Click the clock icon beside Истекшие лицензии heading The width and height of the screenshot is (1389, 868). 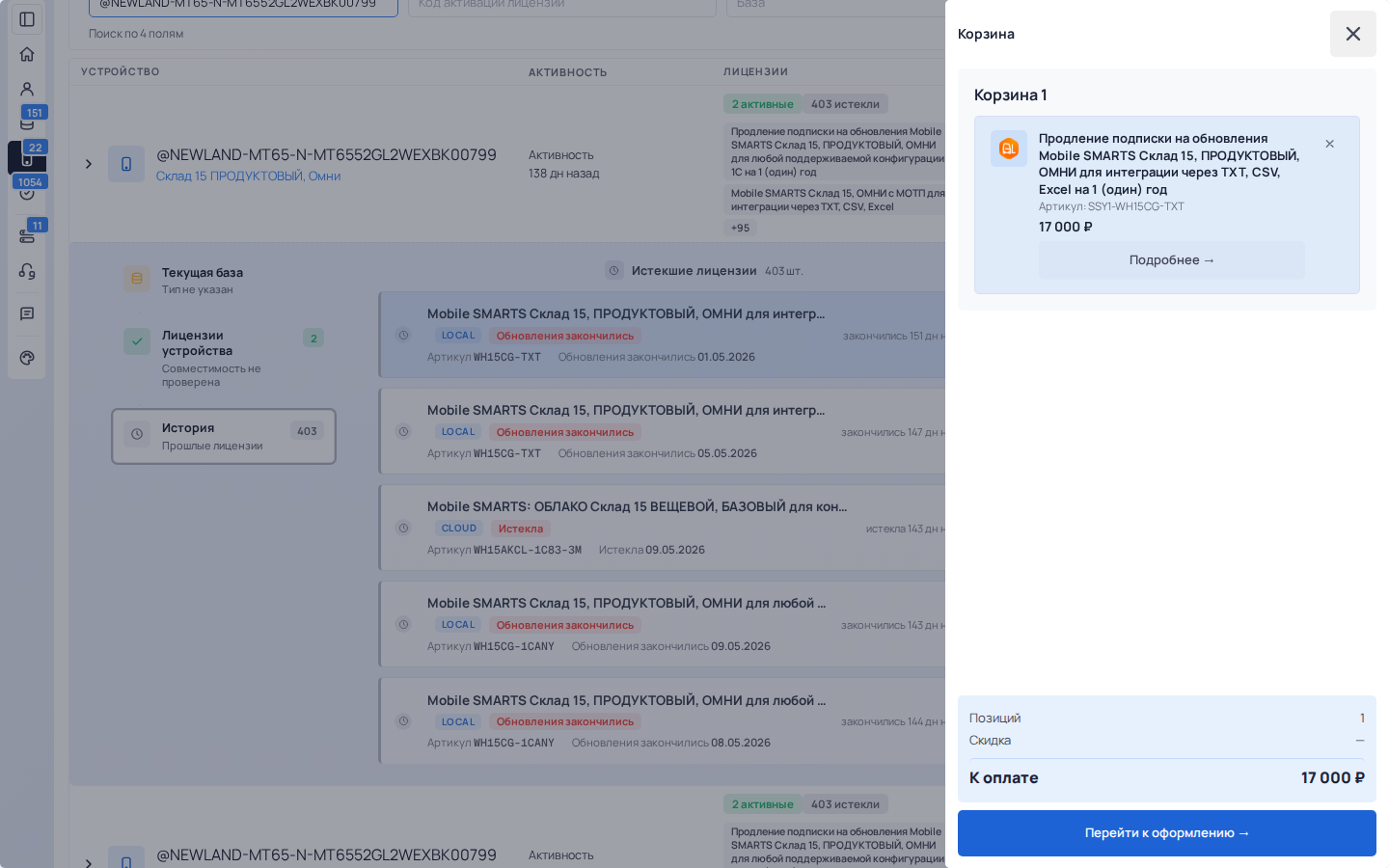click(614, 270)
